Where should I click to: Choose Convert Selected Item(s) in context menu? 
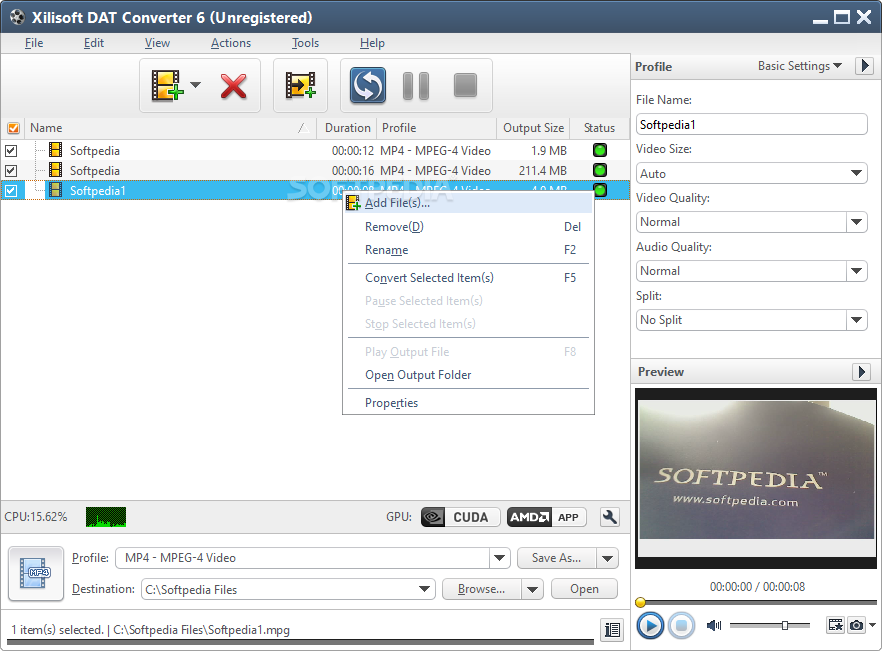click(469, 278)
